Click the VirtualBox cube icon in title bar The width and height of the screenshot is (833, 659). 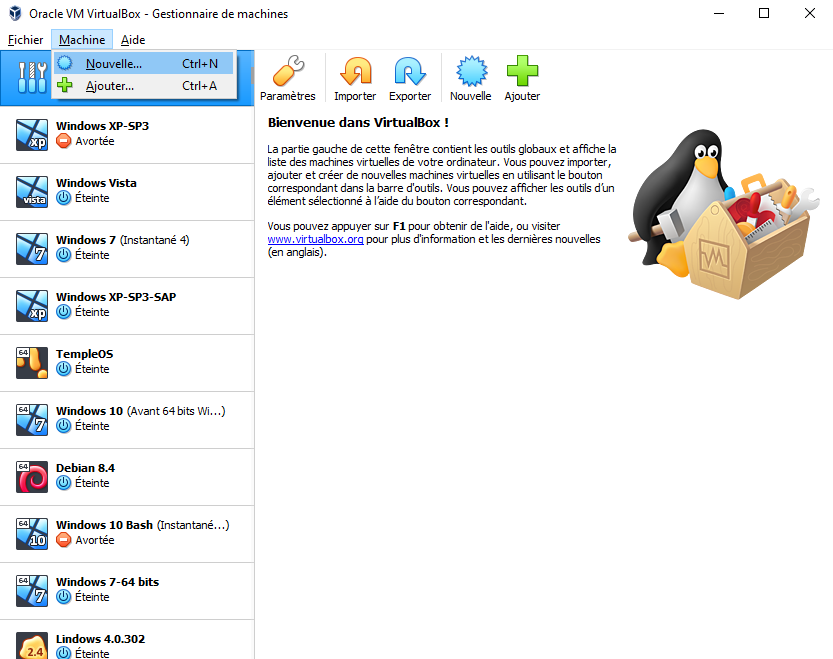(x=15, y=13)
